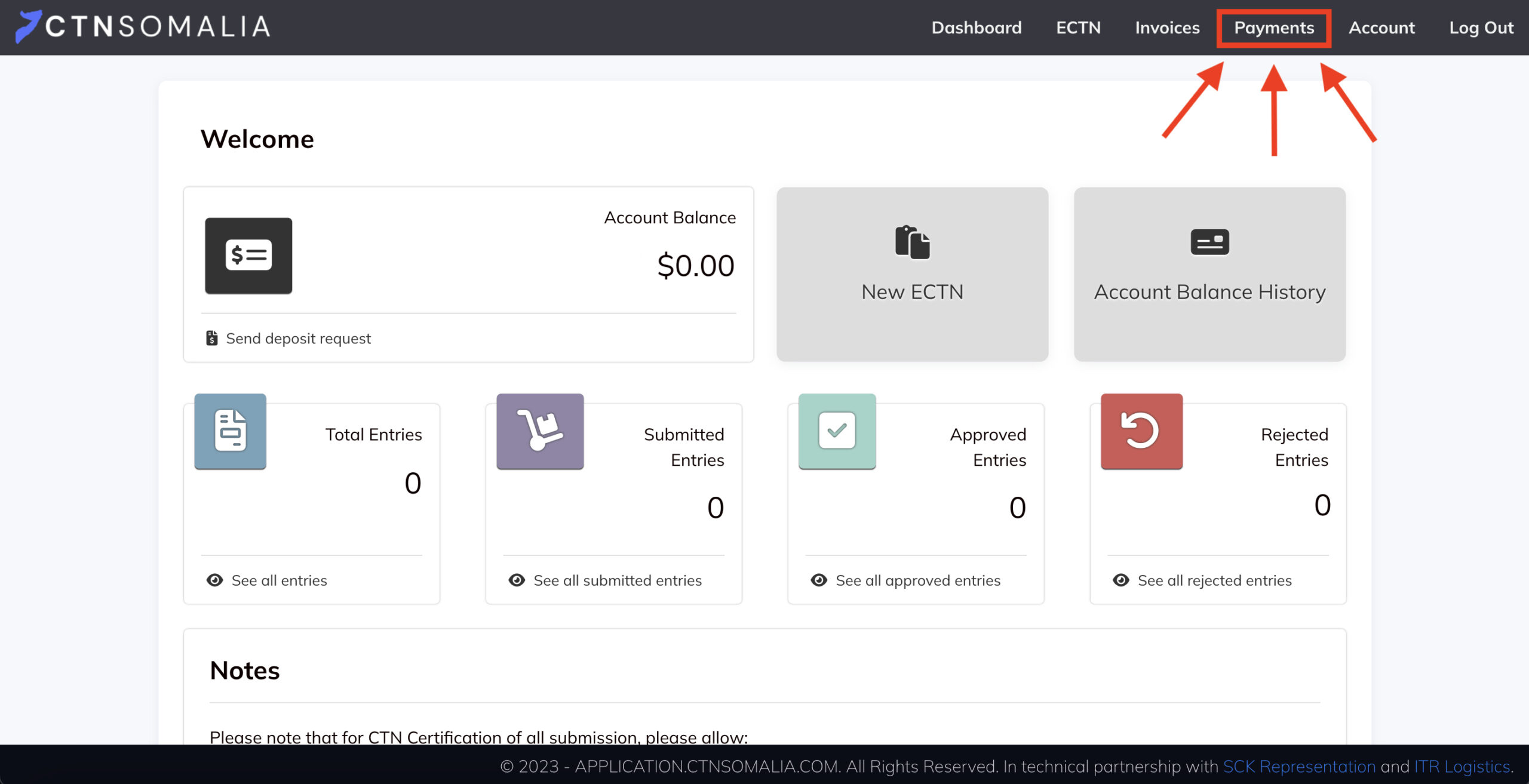
Task: Click the Rejected Entries label
Action: (x=1294, y=447)
